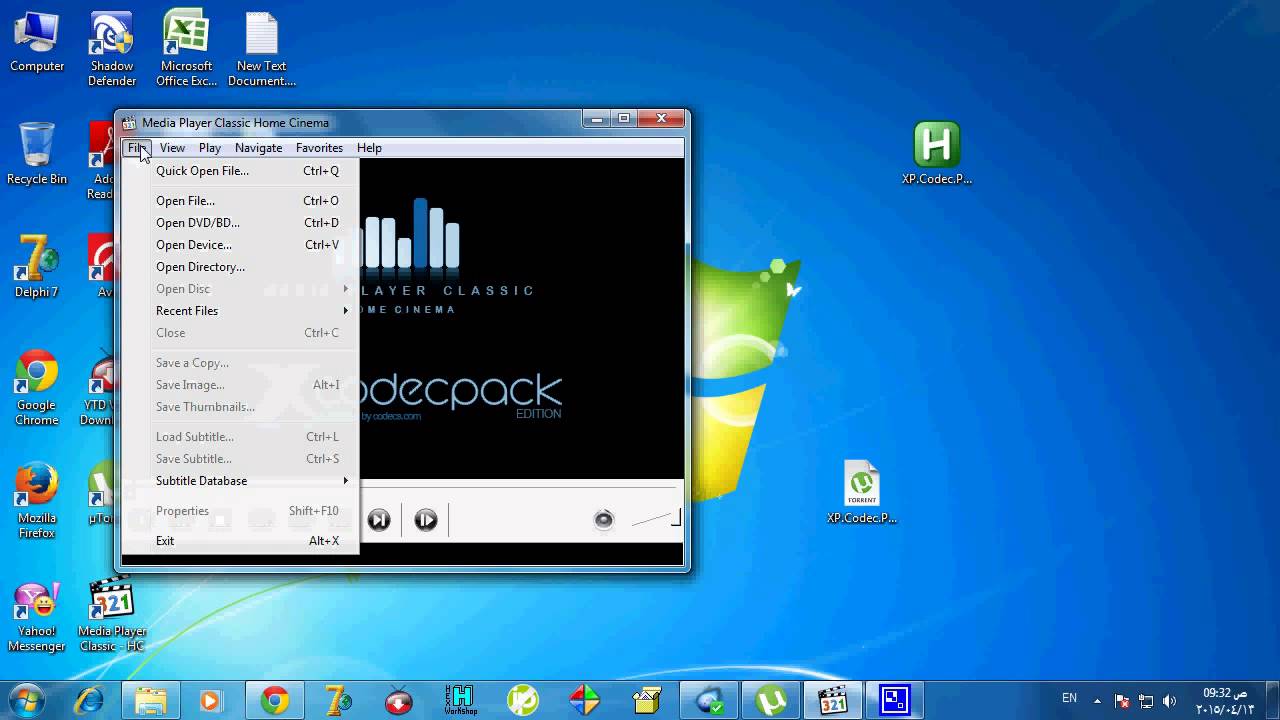The width and height of the screenshot is (1280, 720).
Task: Click the Step frame playback button
Action: [426, 520]
